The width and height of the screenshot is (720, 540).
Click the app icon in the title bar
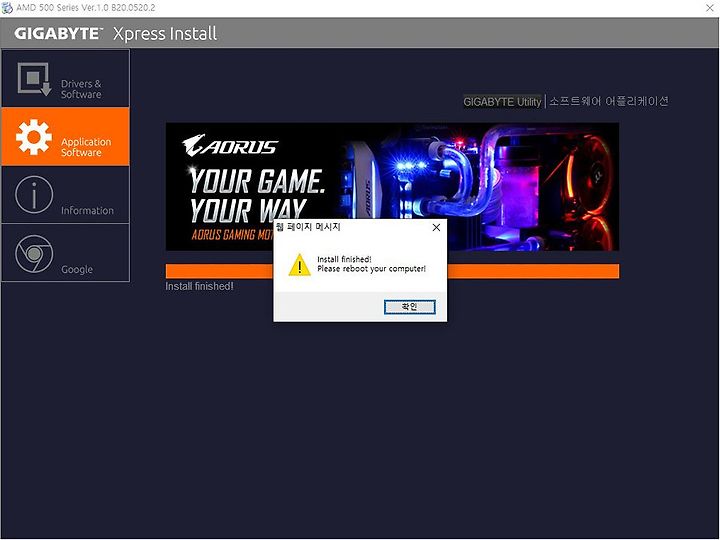7,7
